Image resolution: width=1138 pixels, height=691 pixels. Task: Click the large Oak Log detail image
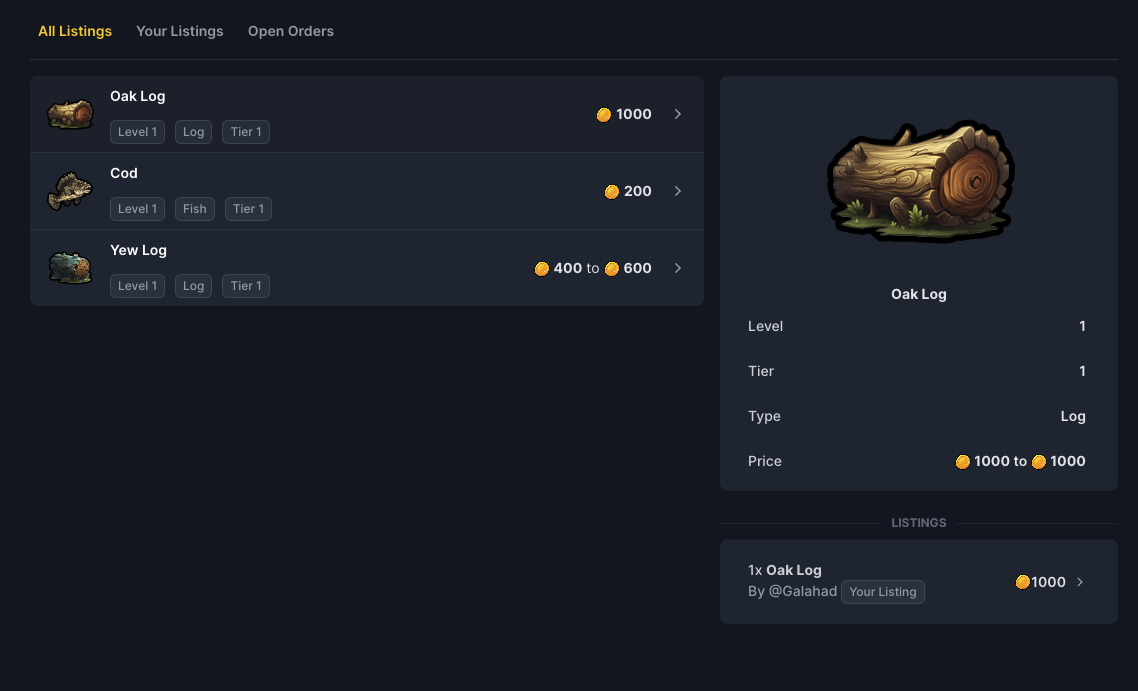point(919,184)
